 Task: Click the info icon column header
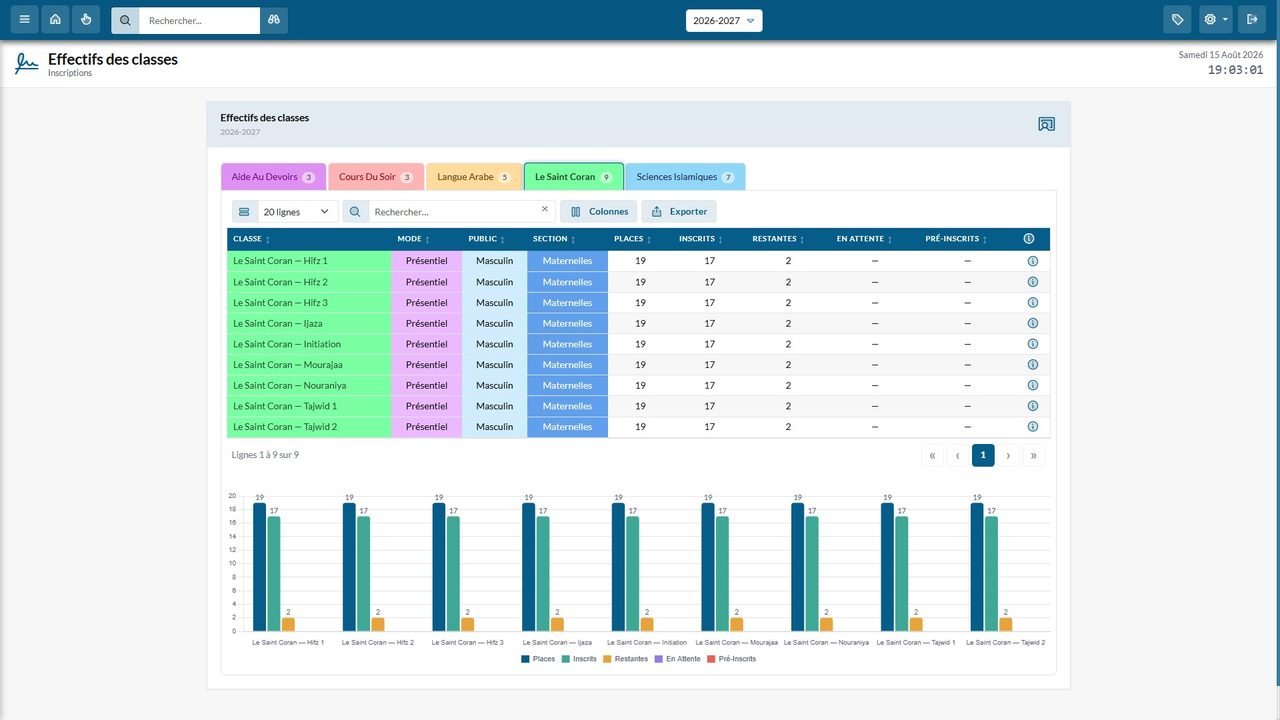point(1029,239)
